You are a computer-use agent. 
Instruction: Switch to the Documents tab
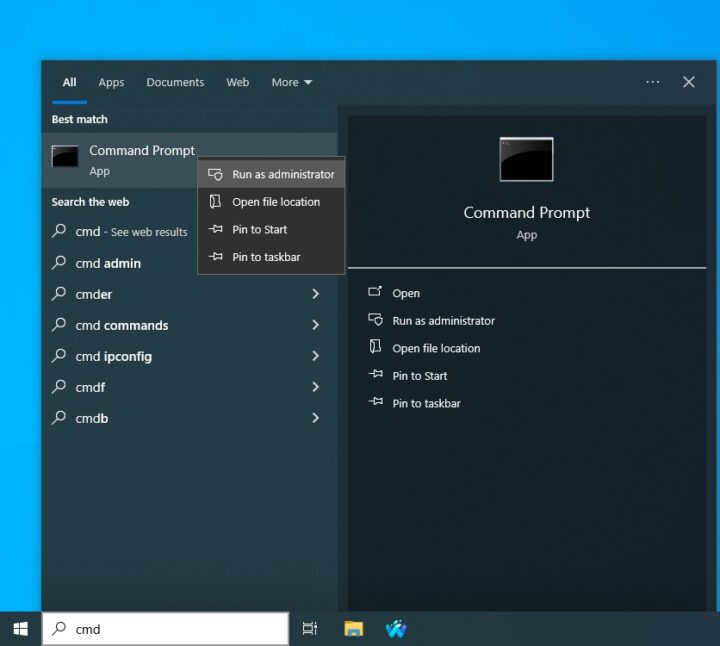(x=175, y=82)
